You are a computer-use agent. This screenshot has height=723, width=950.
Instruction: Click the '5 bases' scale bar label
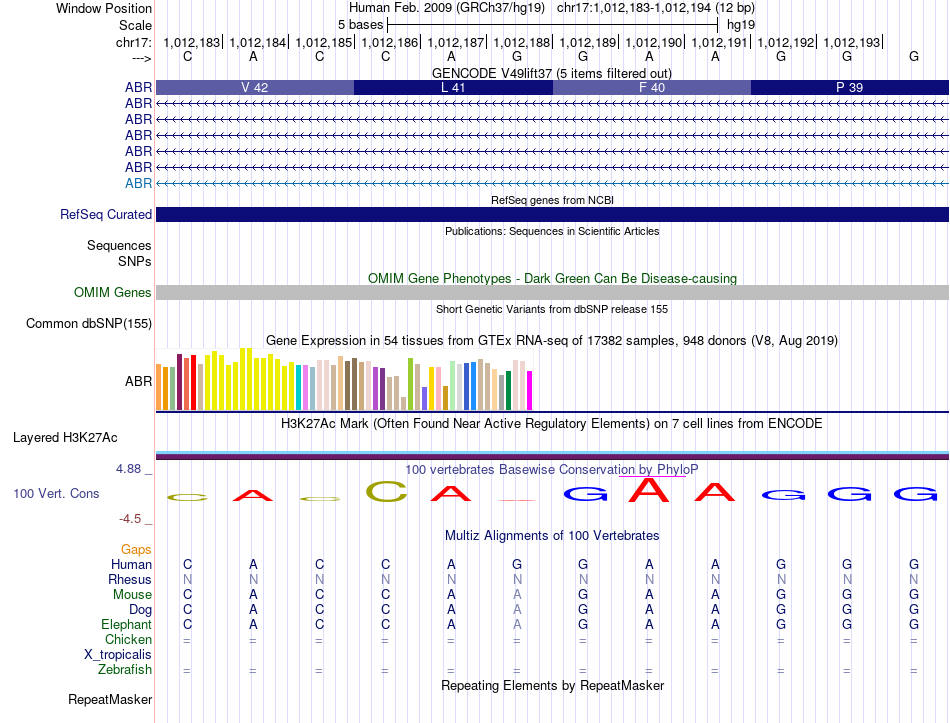coord(360,25)
